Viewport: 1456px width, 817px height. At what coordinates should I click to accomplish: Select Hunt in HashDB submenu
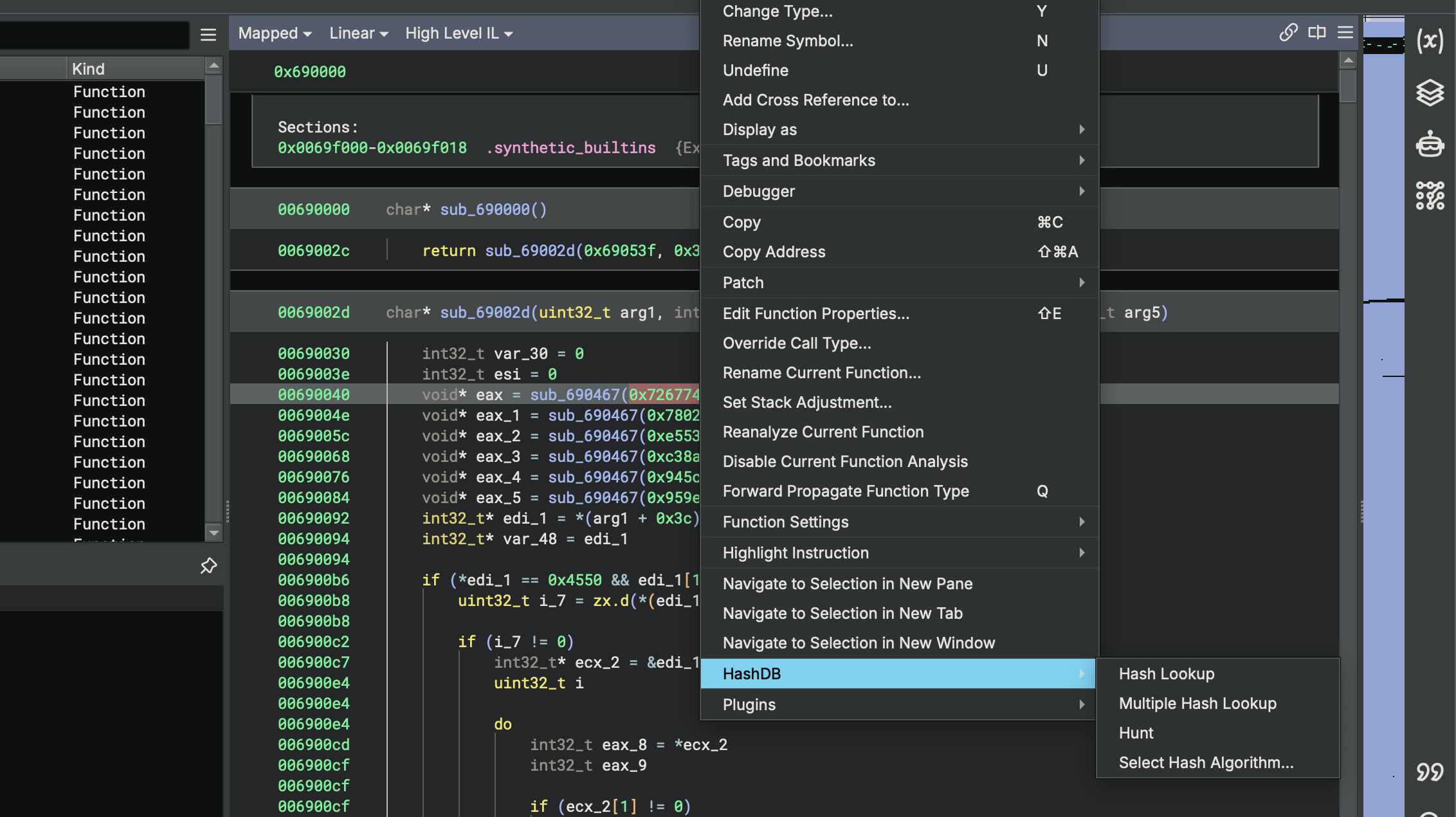[1218, 733]
